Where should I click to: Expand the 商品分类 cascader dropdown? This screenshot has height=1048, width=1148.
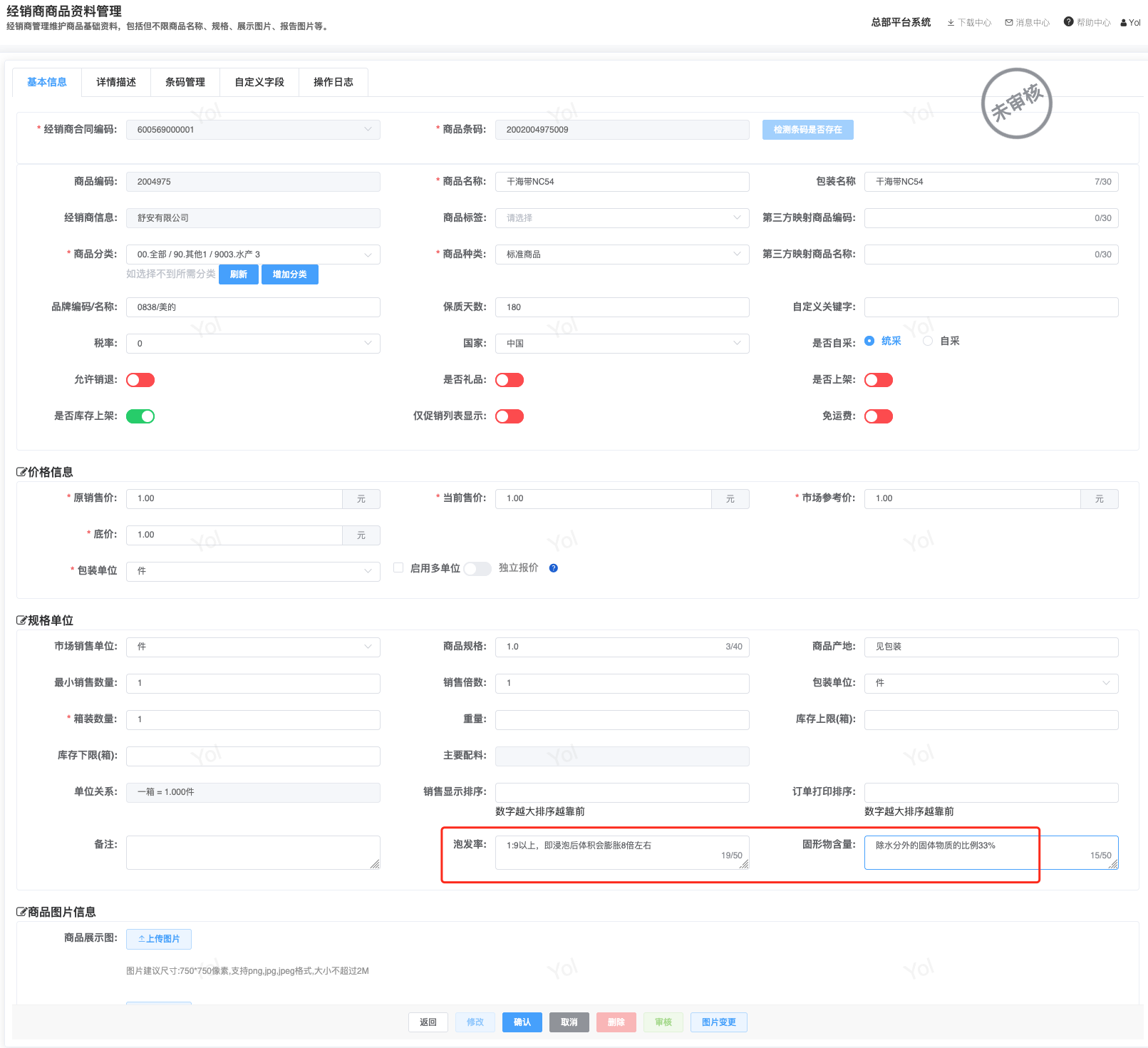click(253, 255)
